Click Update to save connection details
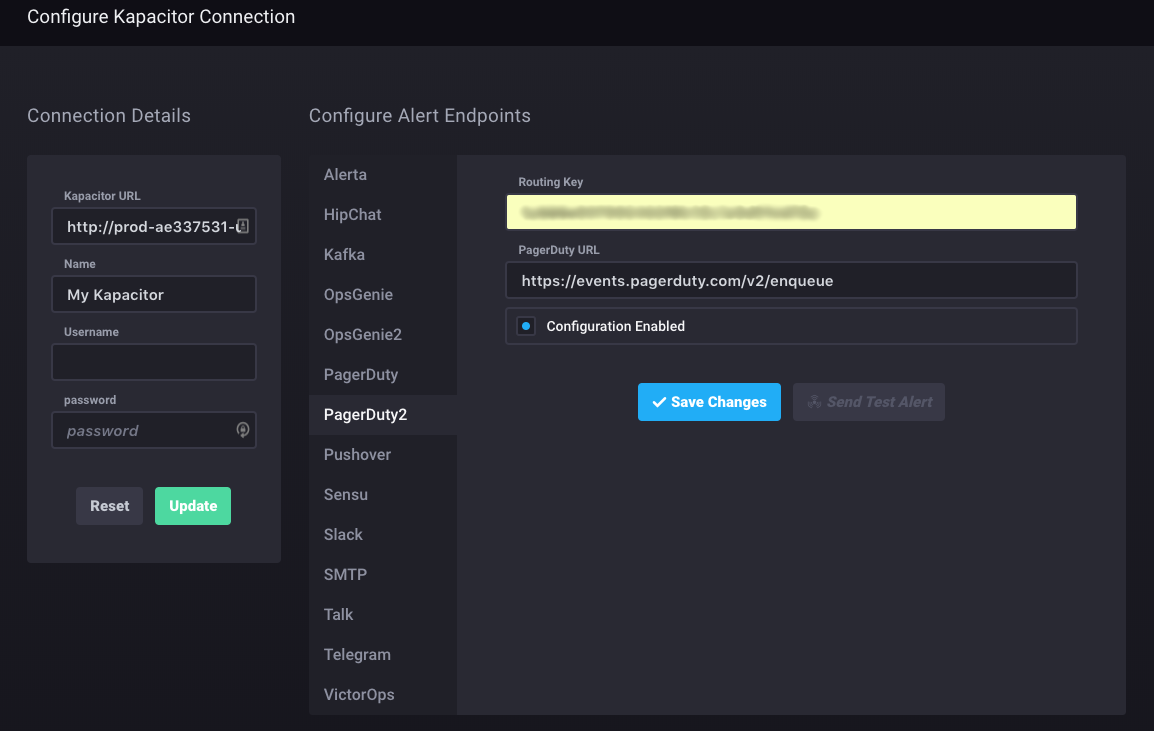Viewport: 1154px width, 731px height. 192,505
